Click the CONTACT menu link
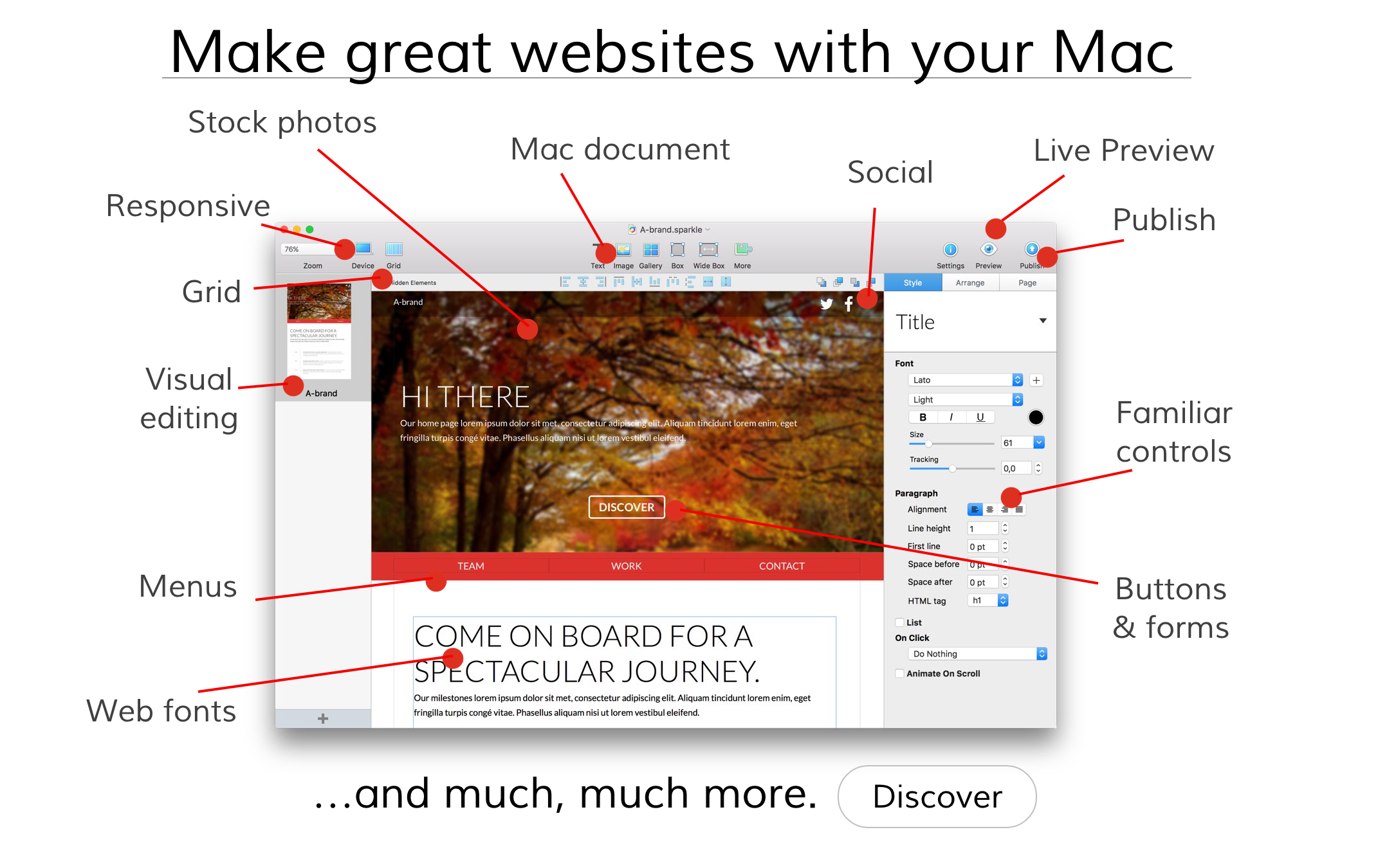This screenshot has height=868, width=1378. coord(781,566)
